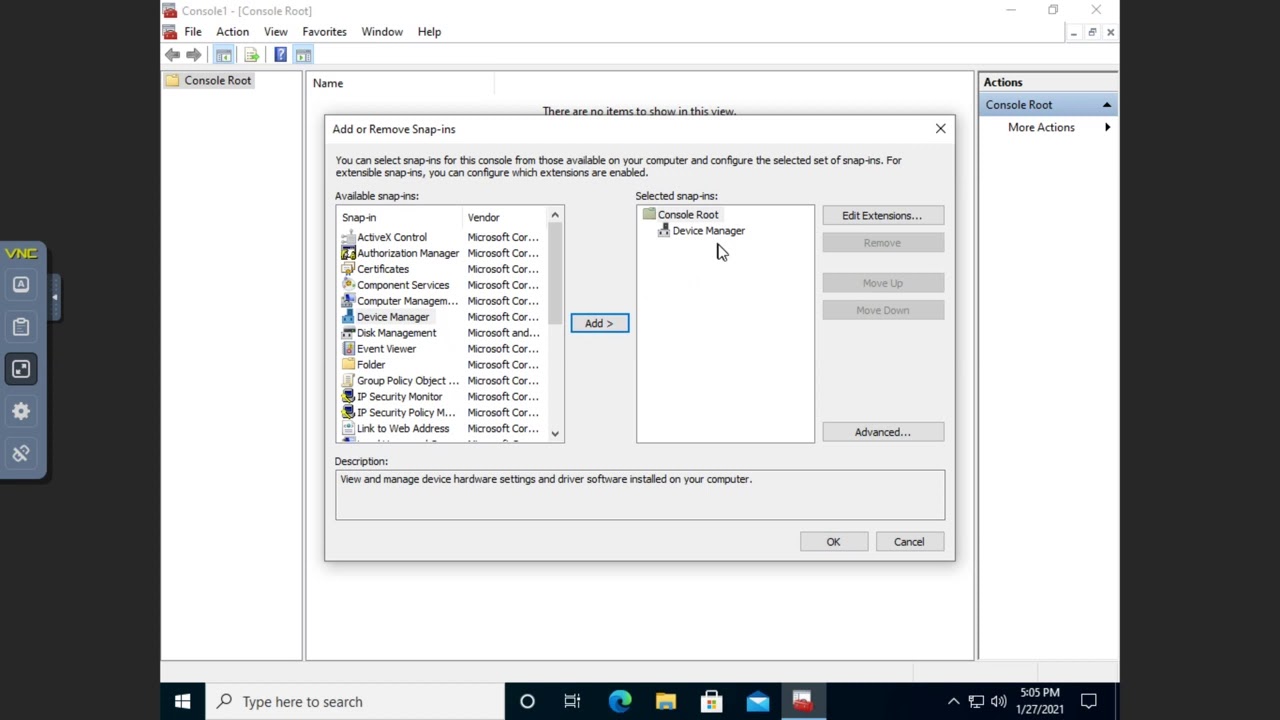Viewport: 1280px width, 720px height.
Task: Expand the More Actions submenu arrow
Action: (x=1107, y=128)
